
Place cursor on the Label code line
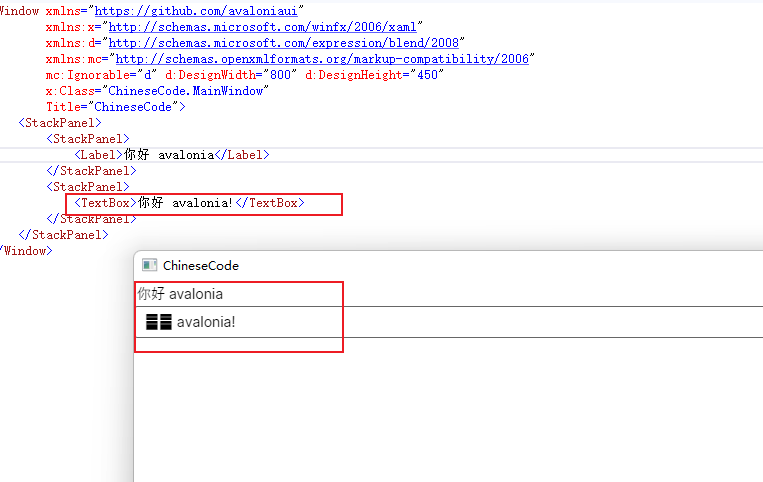pyautogui.click(x=172, y=155)
